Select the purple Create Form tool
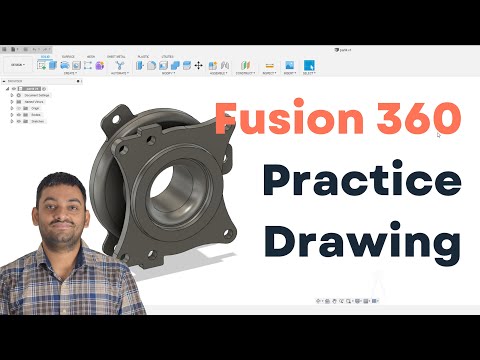 99,65
